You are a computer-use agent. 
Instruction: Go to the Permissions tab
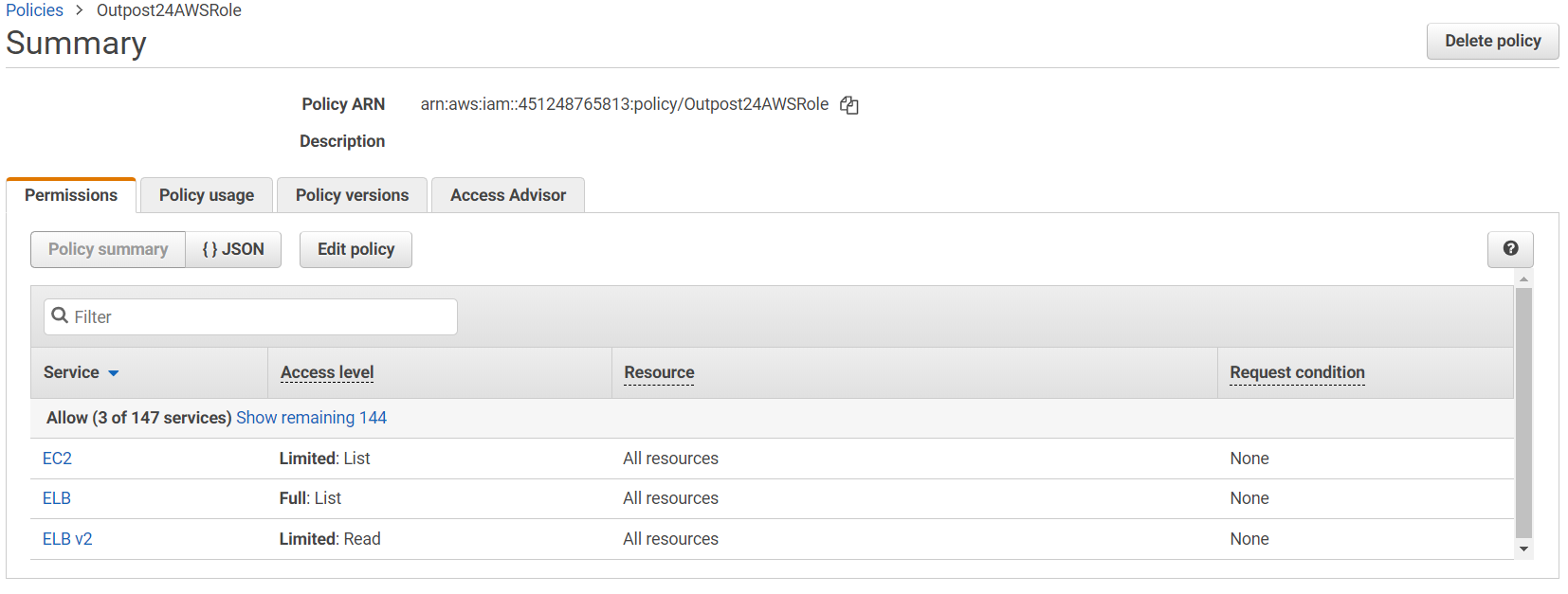click(71, 195)
